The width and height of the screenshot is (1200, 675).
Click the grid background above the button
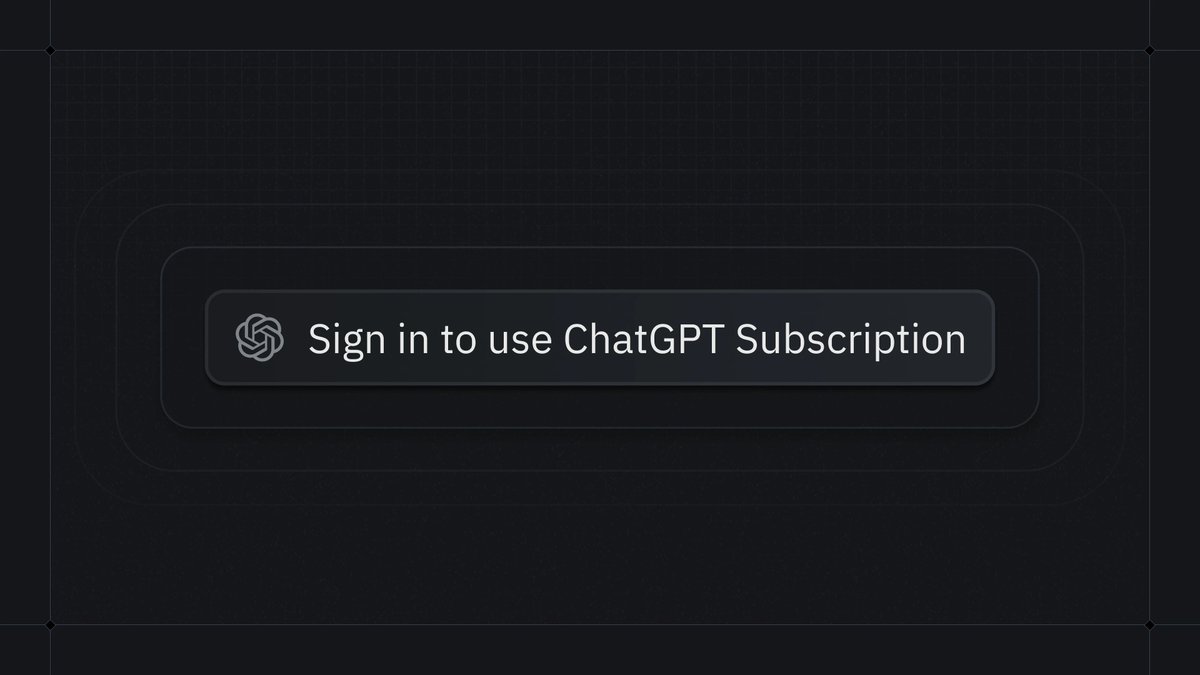pos(600,110)
